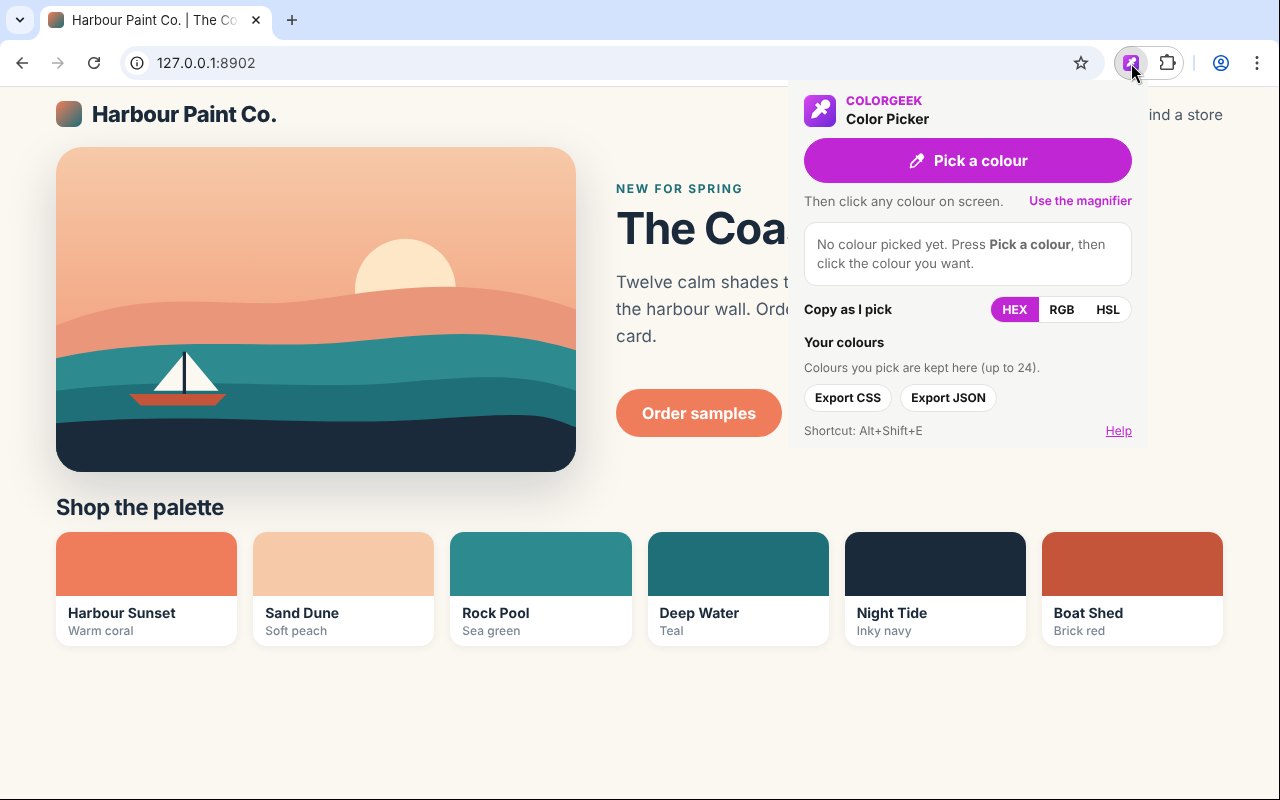Image resolution: width=1280 pixels, height=800 pixels.
Task: Click the ColorGeek extension icon in toolbar
Action: pos(1131,63)
